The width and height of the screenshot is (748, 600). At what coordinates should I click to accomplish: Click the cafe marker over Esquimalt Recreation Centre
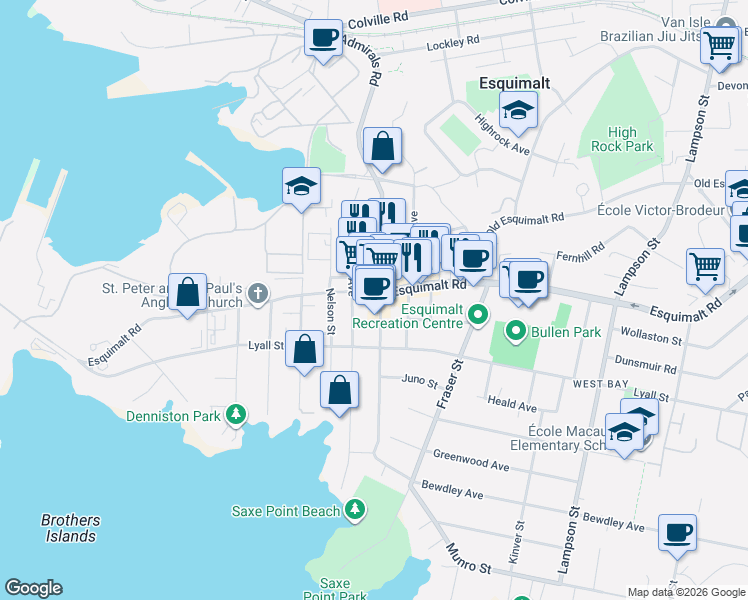click(374, 290)
